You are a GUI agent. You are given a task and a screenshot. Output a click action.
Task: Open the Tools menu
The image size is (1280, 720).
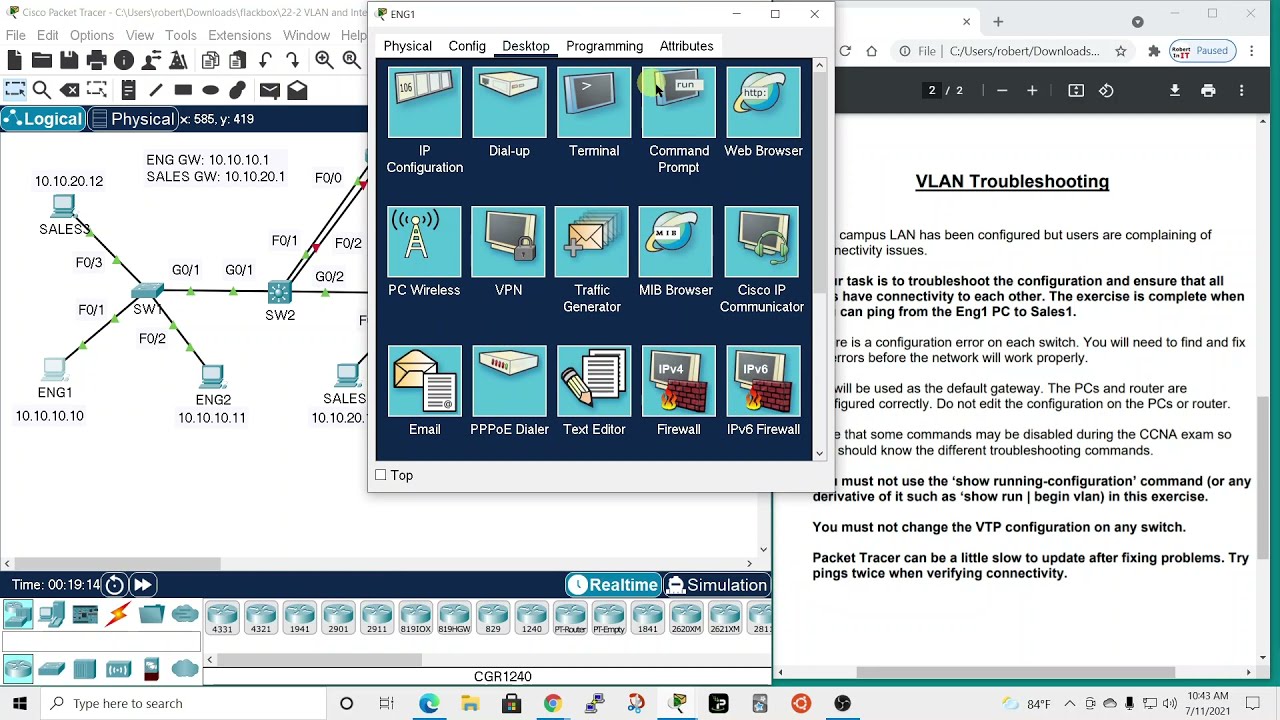tap(181, 35)
